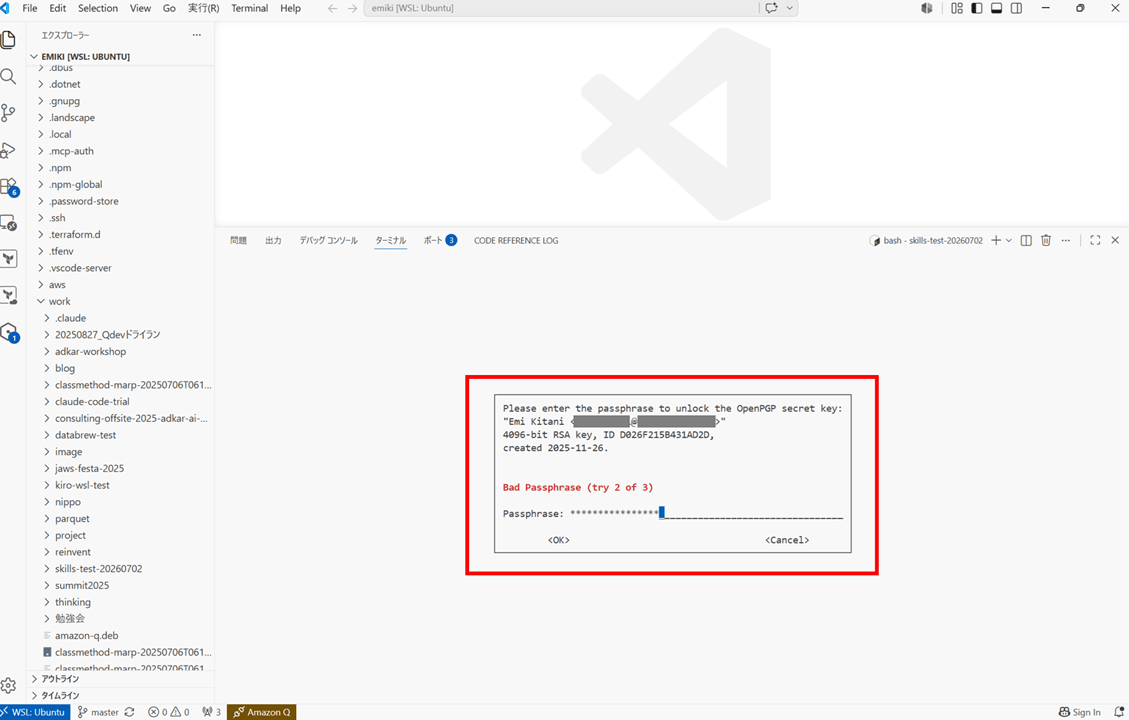Expand the .password-store folder
The height and width of the screenshot is (720, 1129).
(x=121, y=201)
